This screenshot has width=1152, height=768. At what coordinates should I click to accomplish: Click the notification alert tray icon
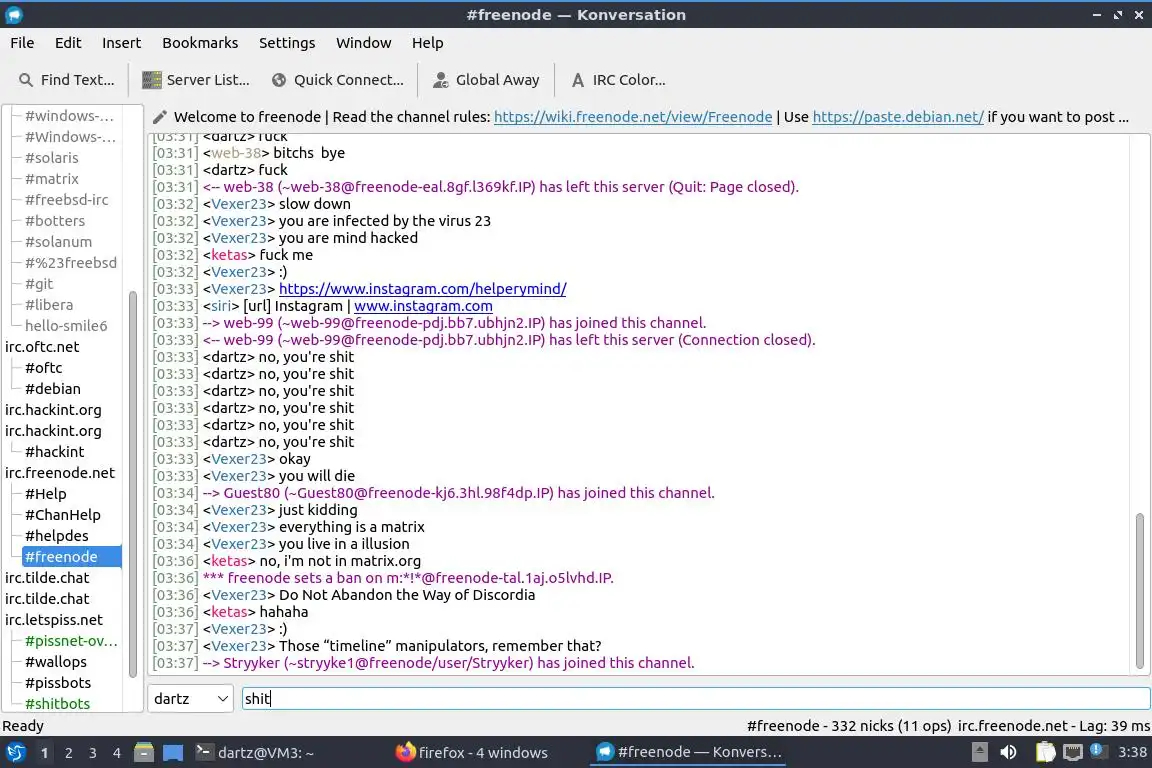[1097, 750]
